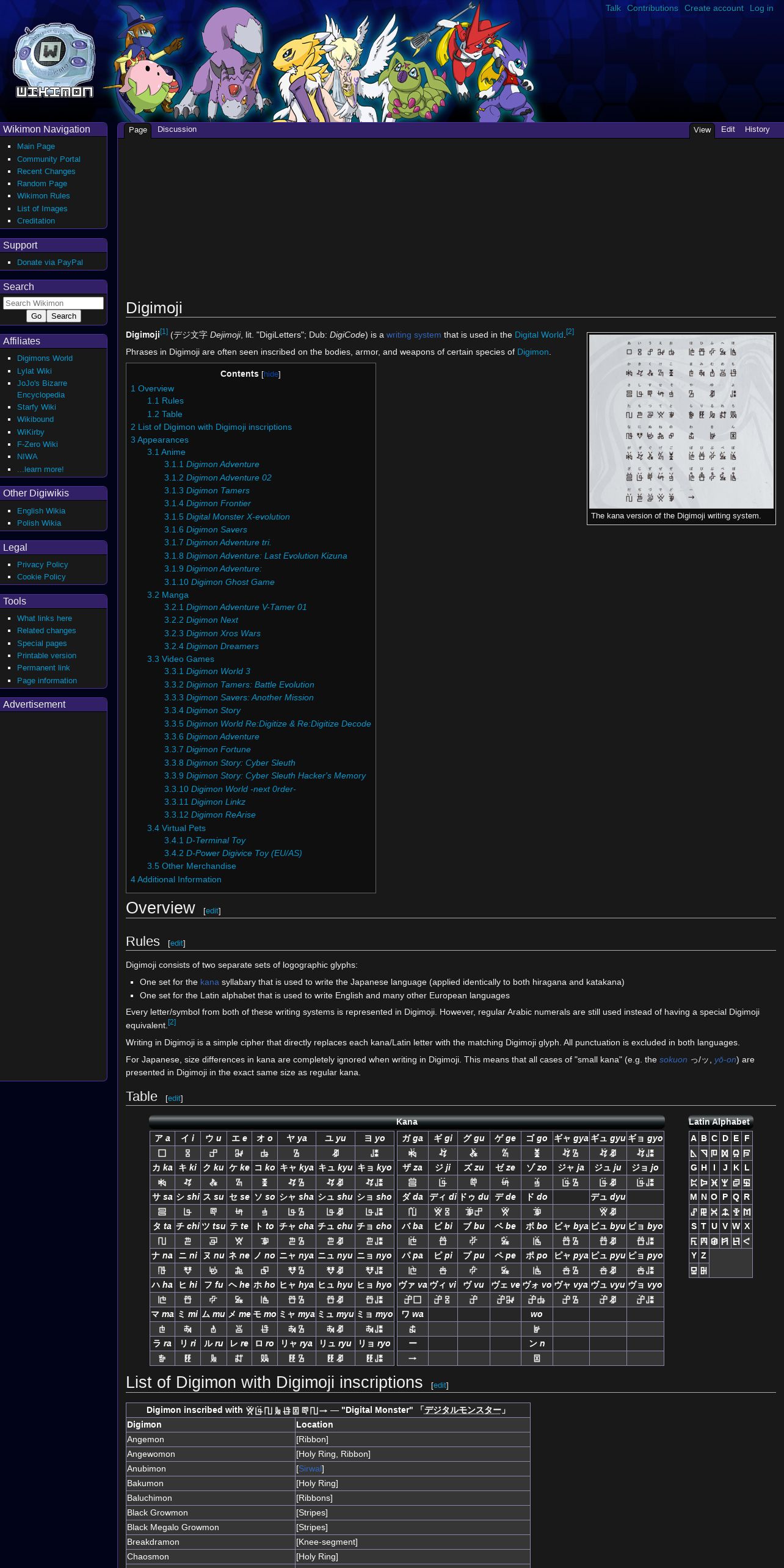Open Cookie Policy link
The image size is (784, 1568).
(41, 577)
